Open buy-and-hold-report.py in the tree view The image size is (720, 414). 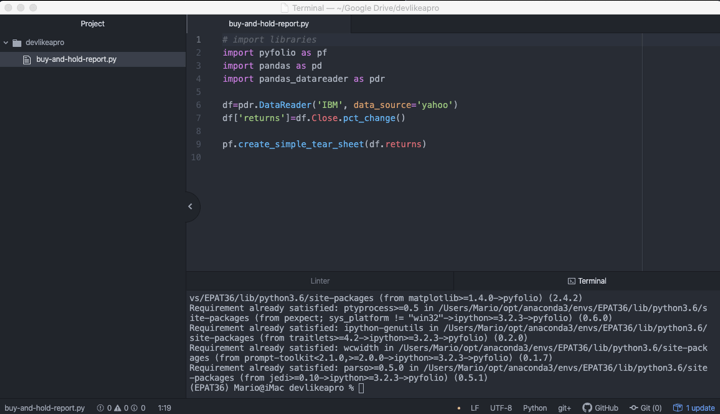point(76,59)
